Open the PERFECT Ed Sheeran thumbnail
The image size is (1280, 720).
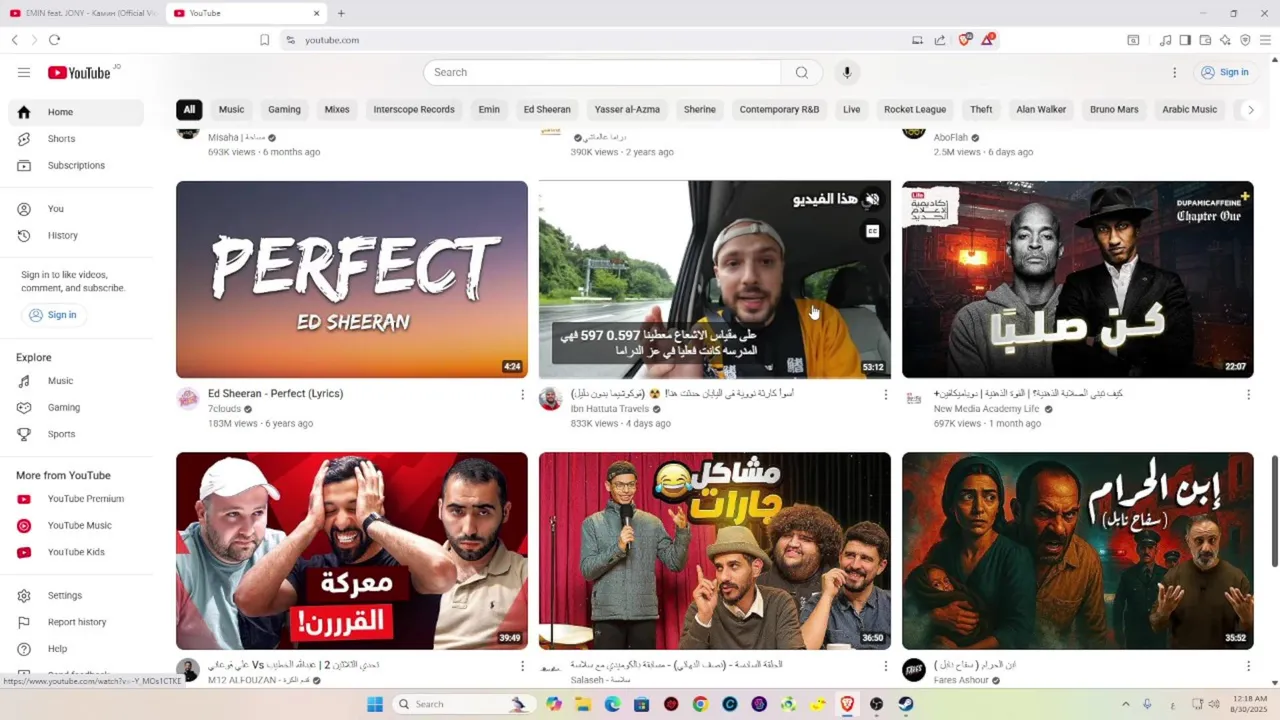(352, 279)
